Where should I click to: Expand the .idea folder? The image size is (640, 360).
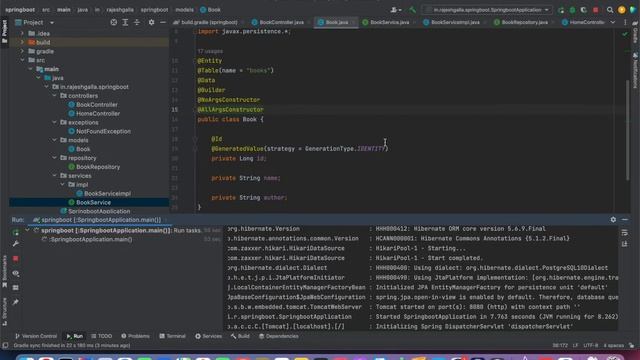(x=22, y=33)
